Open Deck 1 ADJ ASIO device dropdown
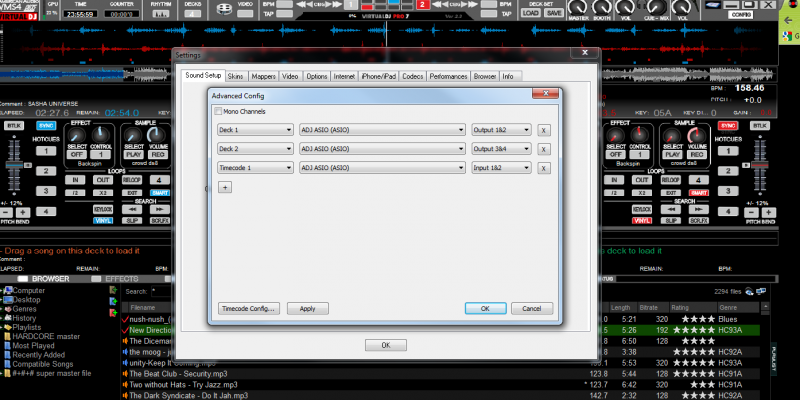The image size is (800, 400). [x=382, y=130]
